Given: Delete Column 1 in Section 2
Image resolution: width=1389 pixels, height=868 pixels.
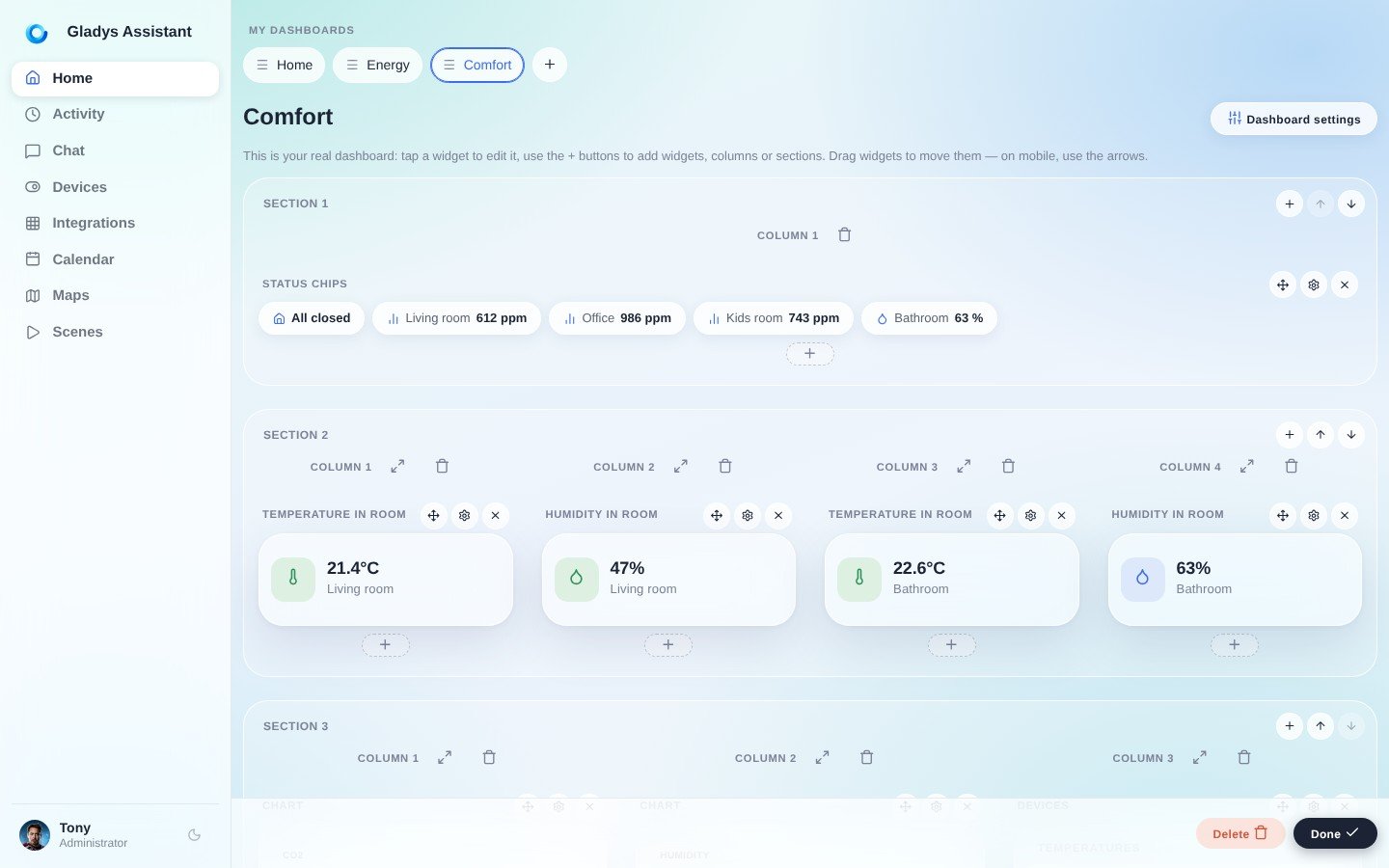Looking at the screenshot, I should (x=442, y=466).
